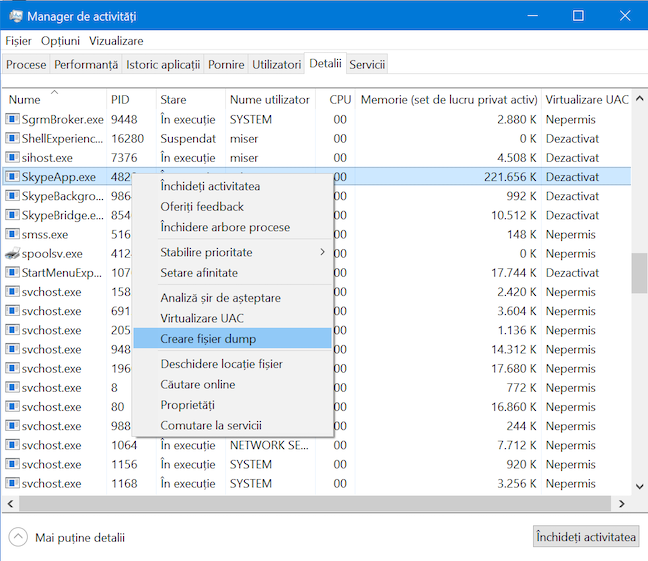Sort by the Stare column header
This screenshot has width=648, height=561.
pos(191,99)
